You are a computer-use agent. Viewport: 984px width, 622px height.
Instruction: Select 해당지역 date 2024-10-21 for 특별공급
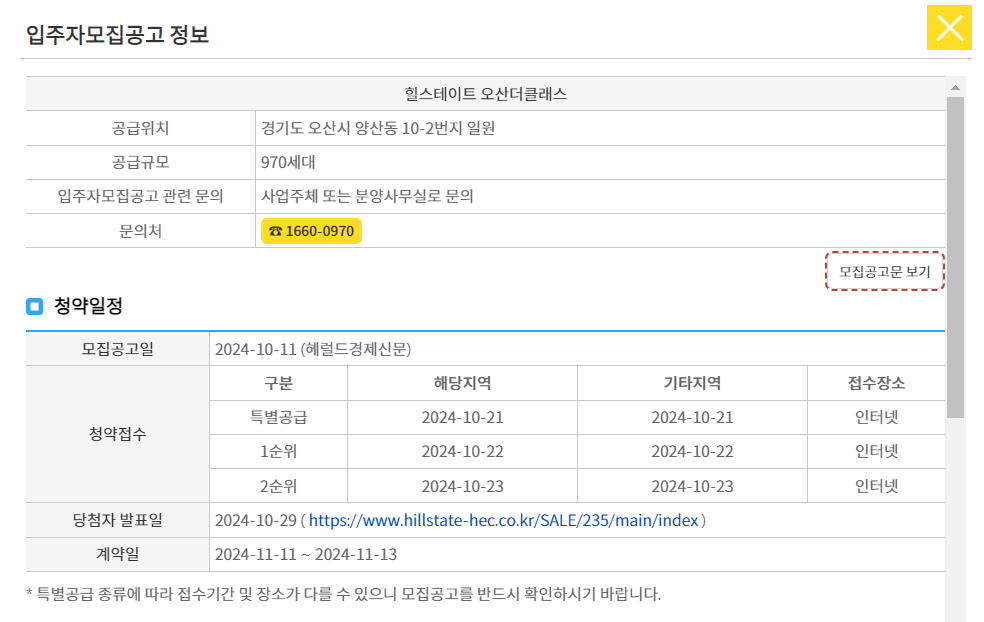point(463,417)
